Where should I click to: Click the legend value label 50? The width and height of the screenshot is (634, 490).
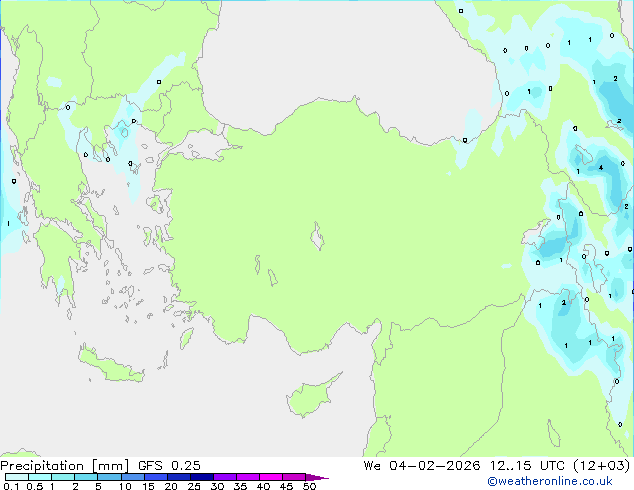click(x=309, y=486)
